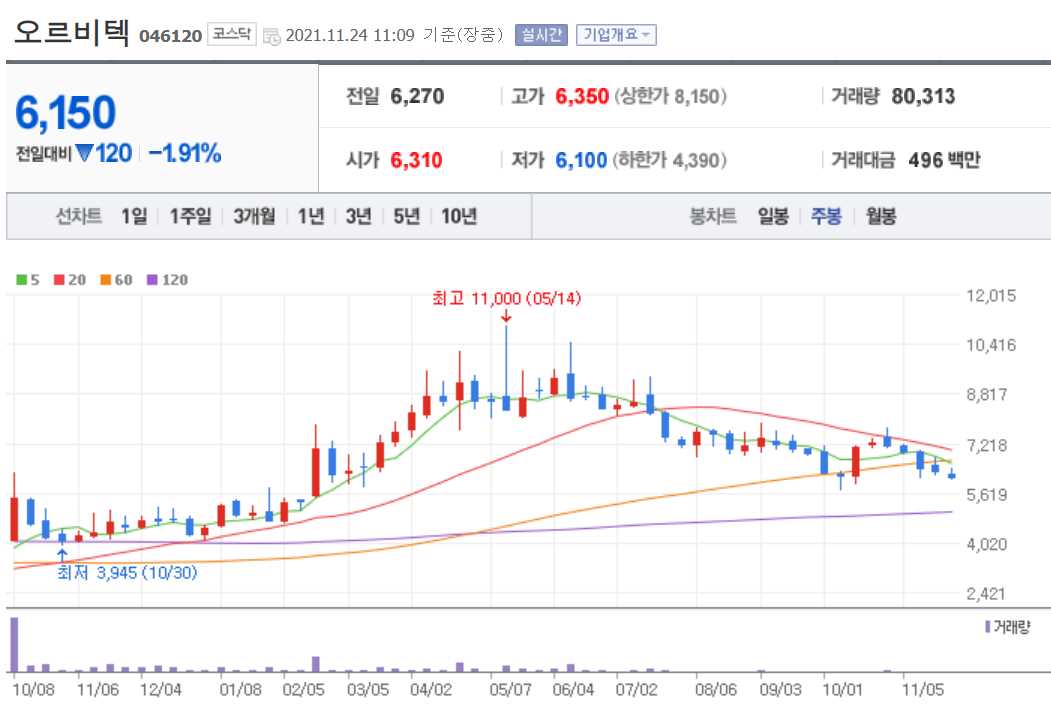The width and height of the screenshot is (1051, 715).
Task: Click the small chart icon beside the timestamp
Action: pyautogui.click(x=271, y=34)
